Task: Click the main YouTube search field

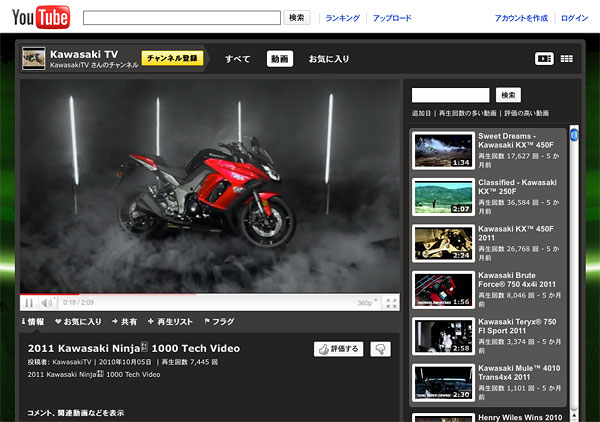Action: click(182, 18)
